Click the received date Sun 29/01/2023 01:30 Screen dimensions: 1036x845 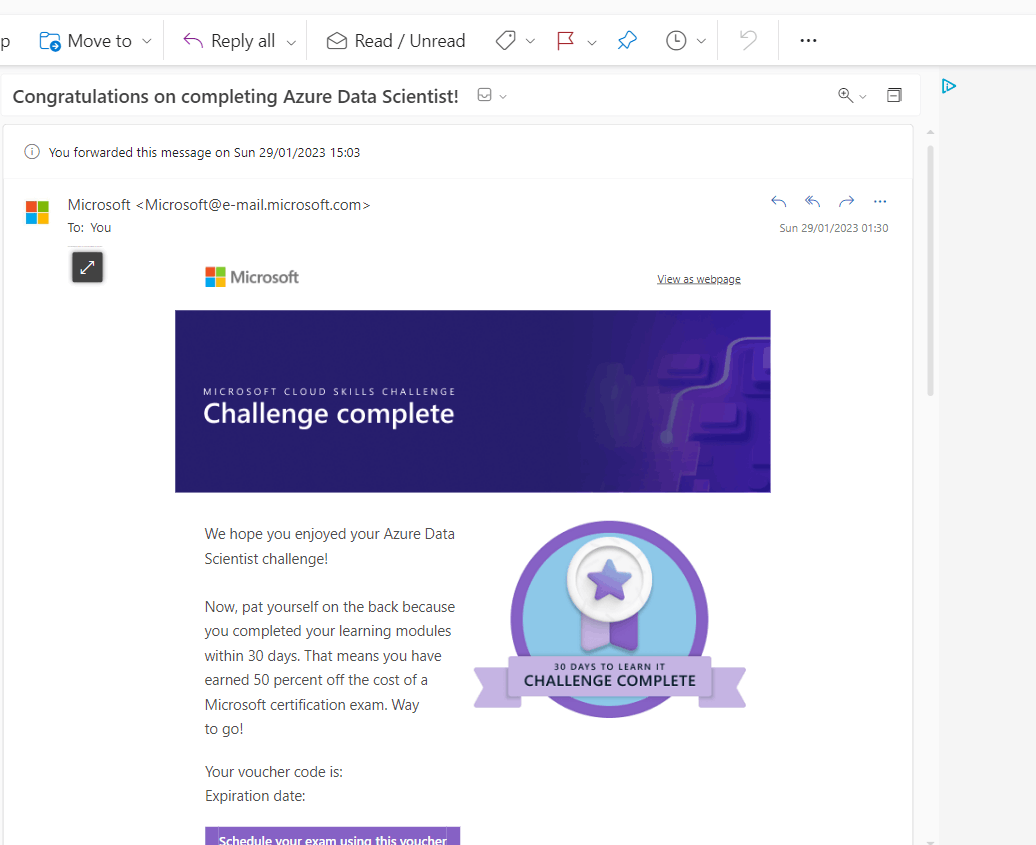(833, 228)
